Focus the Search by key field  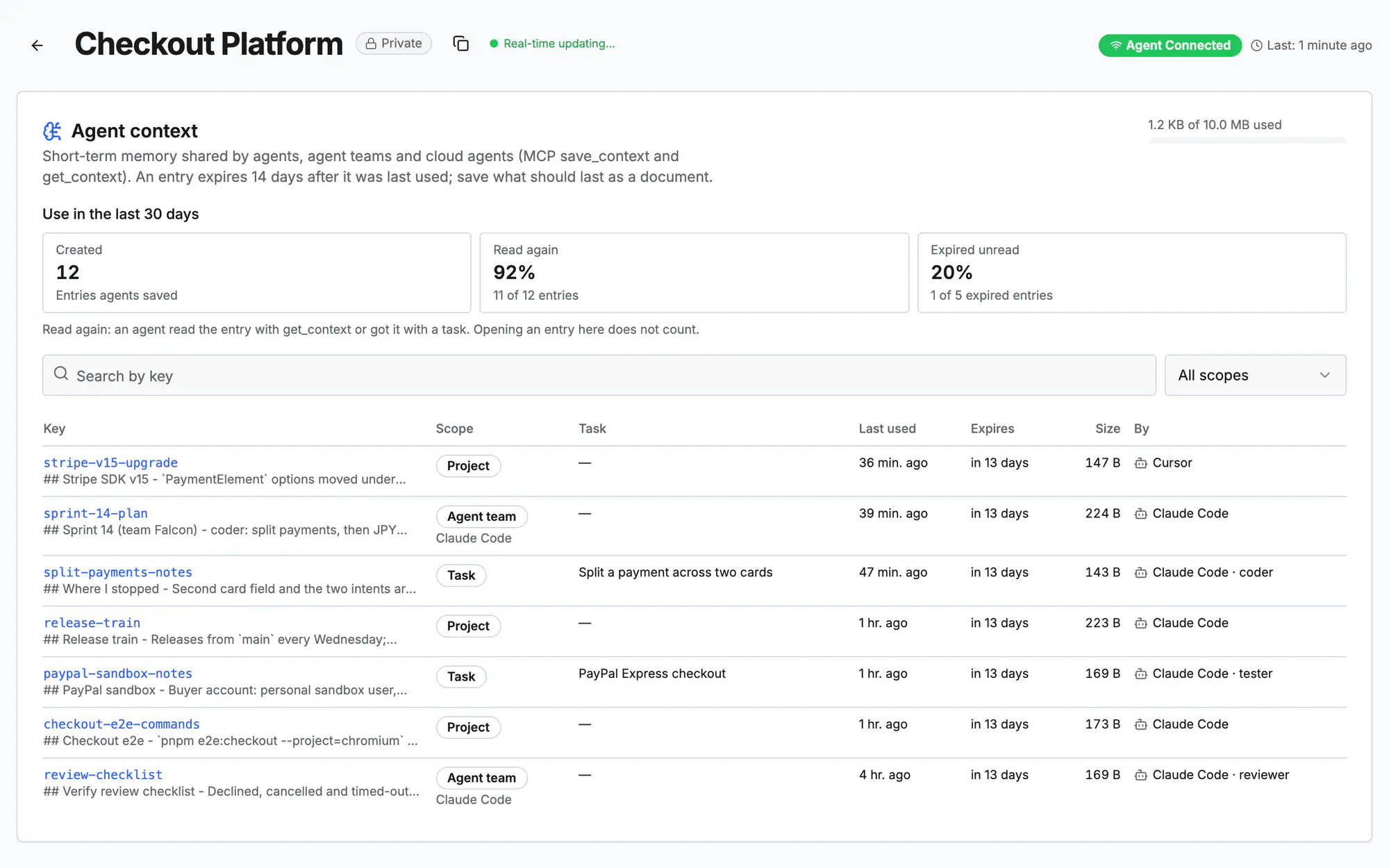click(599, 375)
